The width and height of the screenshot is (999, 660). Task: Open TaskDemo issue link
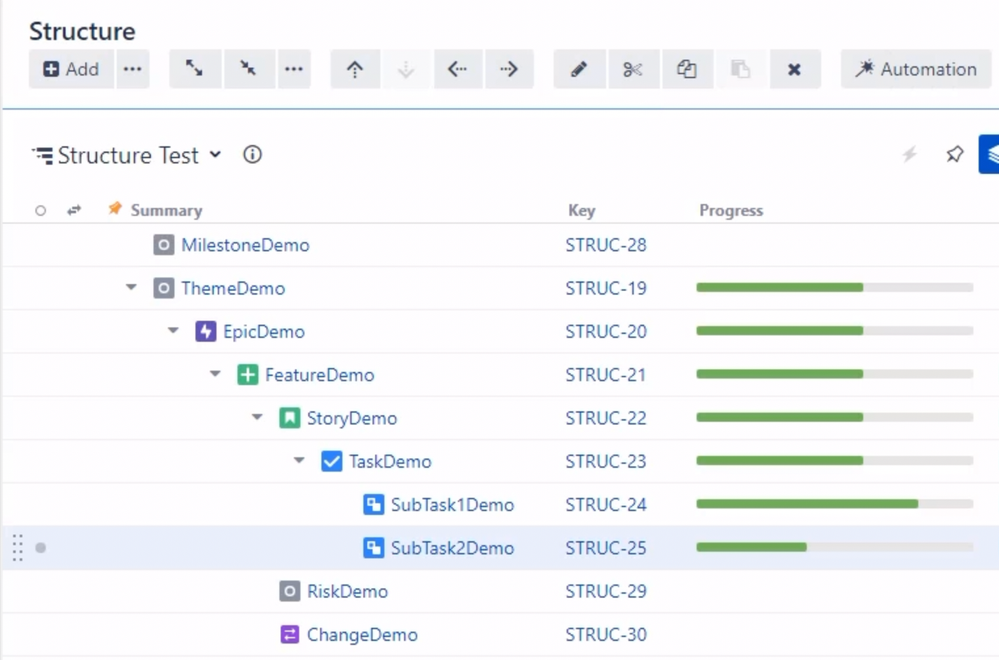coord(390,462)
